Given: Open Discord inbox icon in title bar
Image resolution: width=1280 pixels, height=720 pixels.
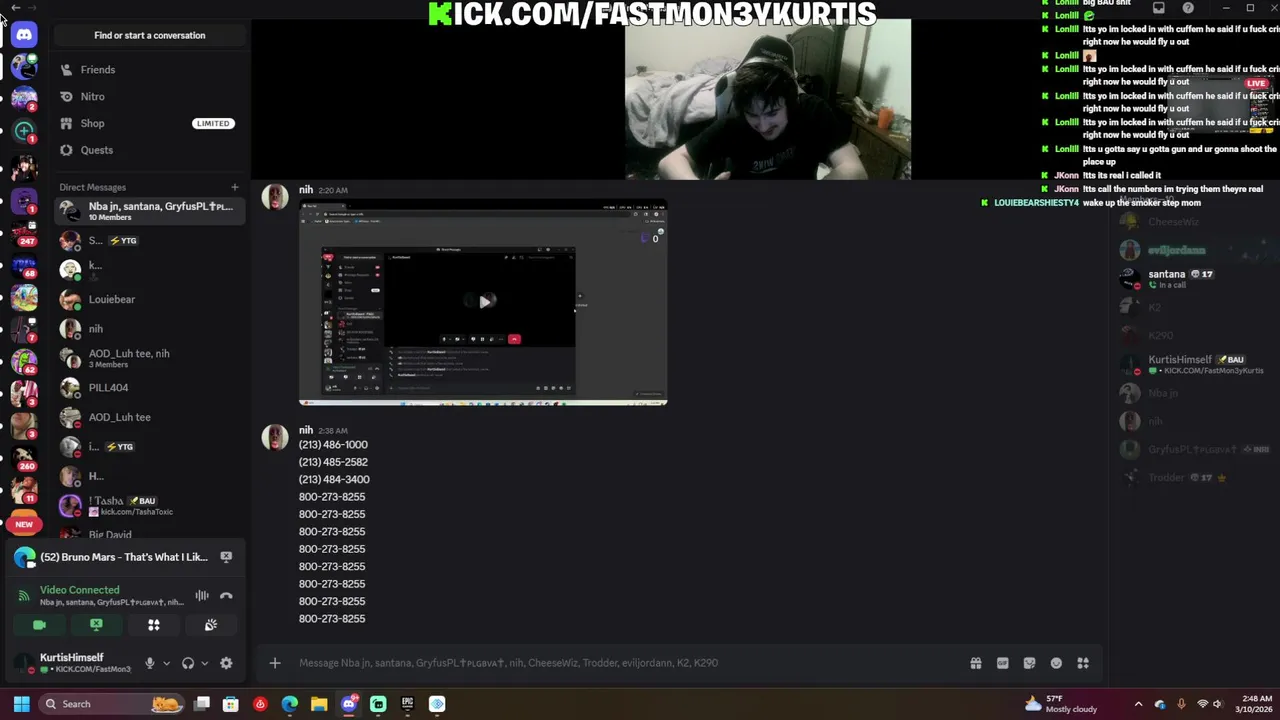Looking at the screenshot, I should tap(1158, 8).
